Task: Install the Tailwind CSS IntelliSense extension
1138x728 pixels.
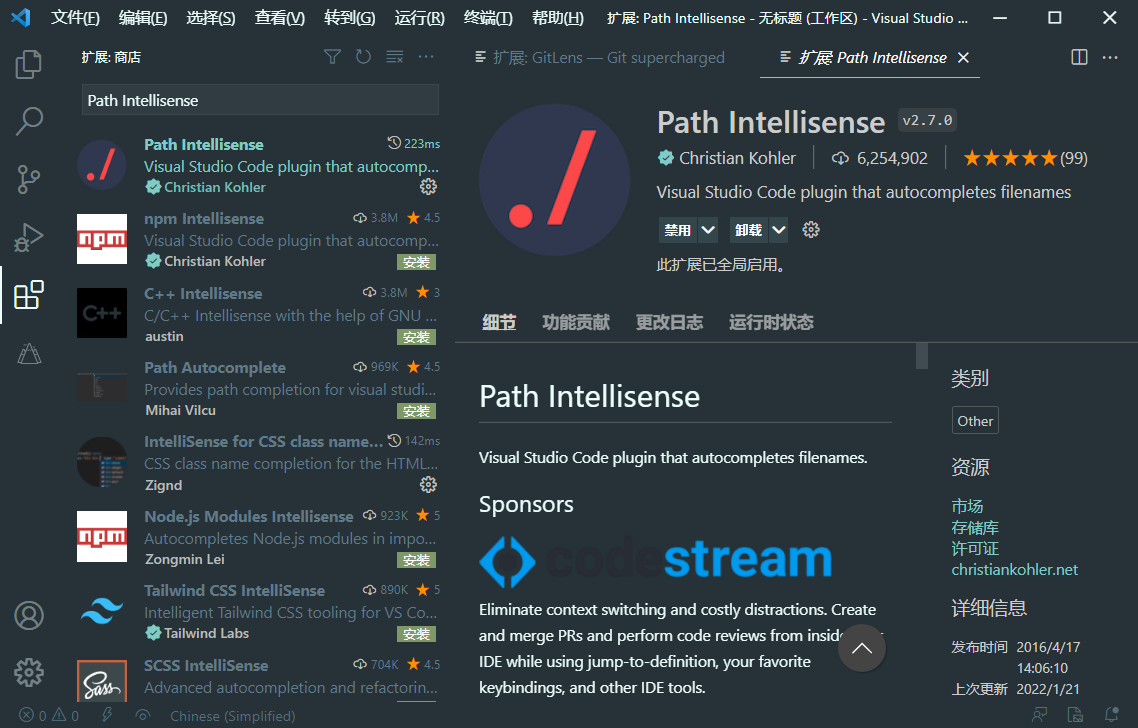Action: pyautogui.click(x=417, y=634)
